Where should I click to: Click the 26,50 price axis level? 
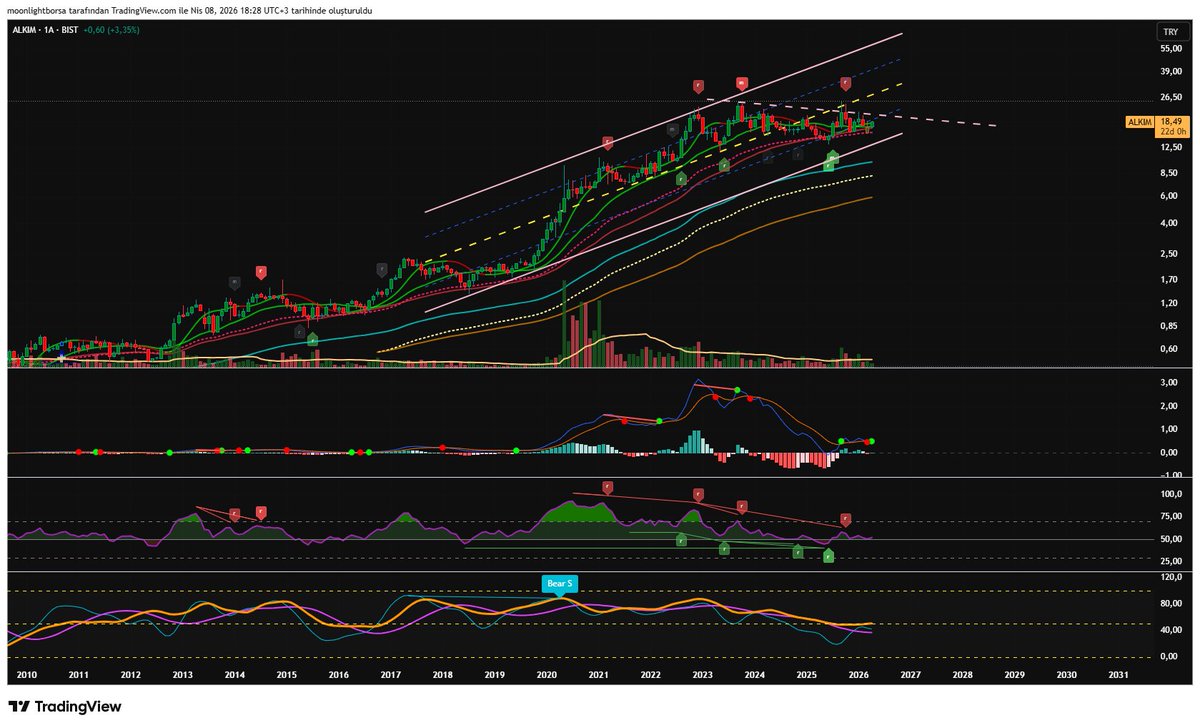pyautogui.click(x=1171, y=97)
